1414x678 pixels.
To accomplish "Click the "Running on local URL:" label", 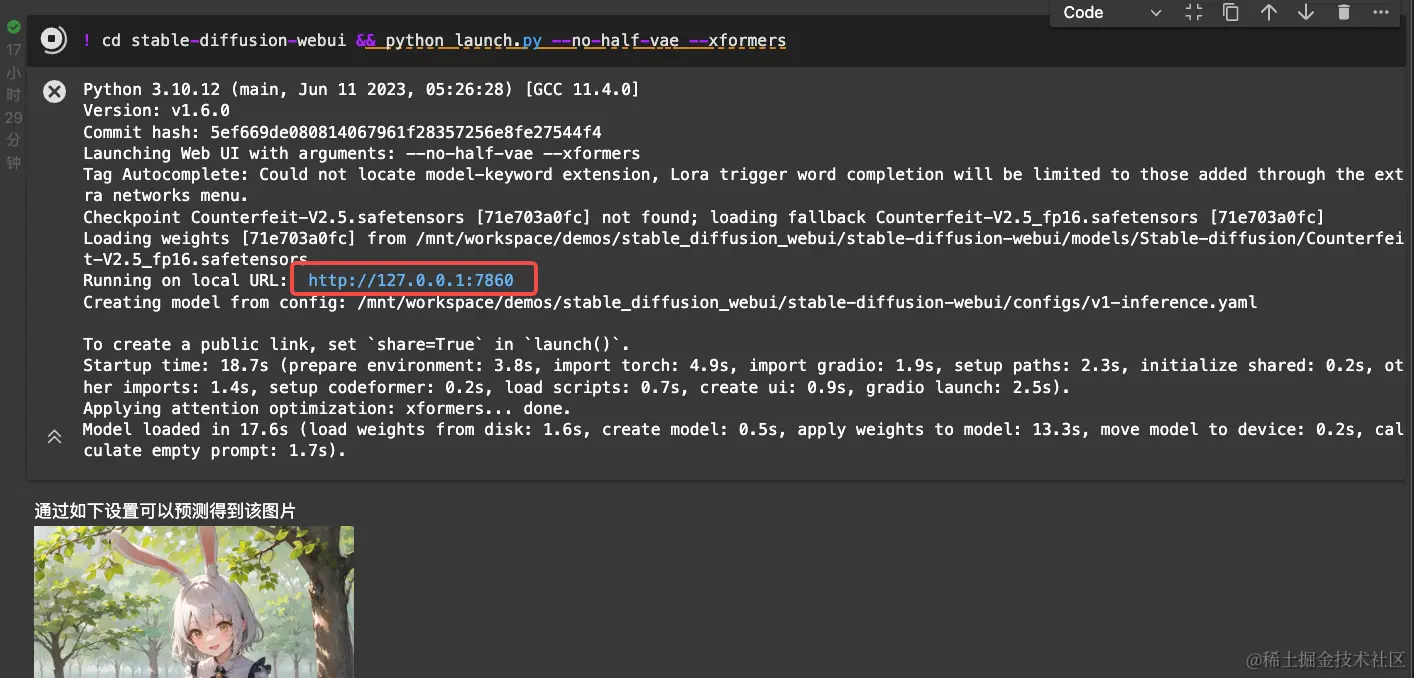I will click(x=185, y=280).
